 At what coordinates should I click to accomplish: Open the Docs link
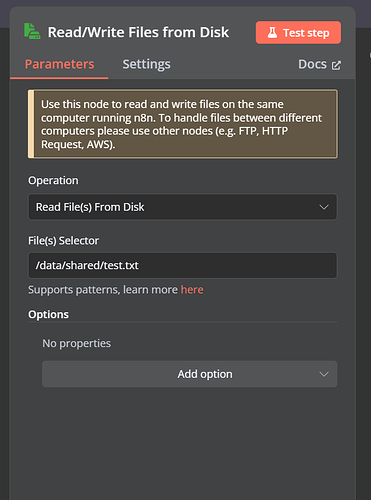click(x=319, y=64)
